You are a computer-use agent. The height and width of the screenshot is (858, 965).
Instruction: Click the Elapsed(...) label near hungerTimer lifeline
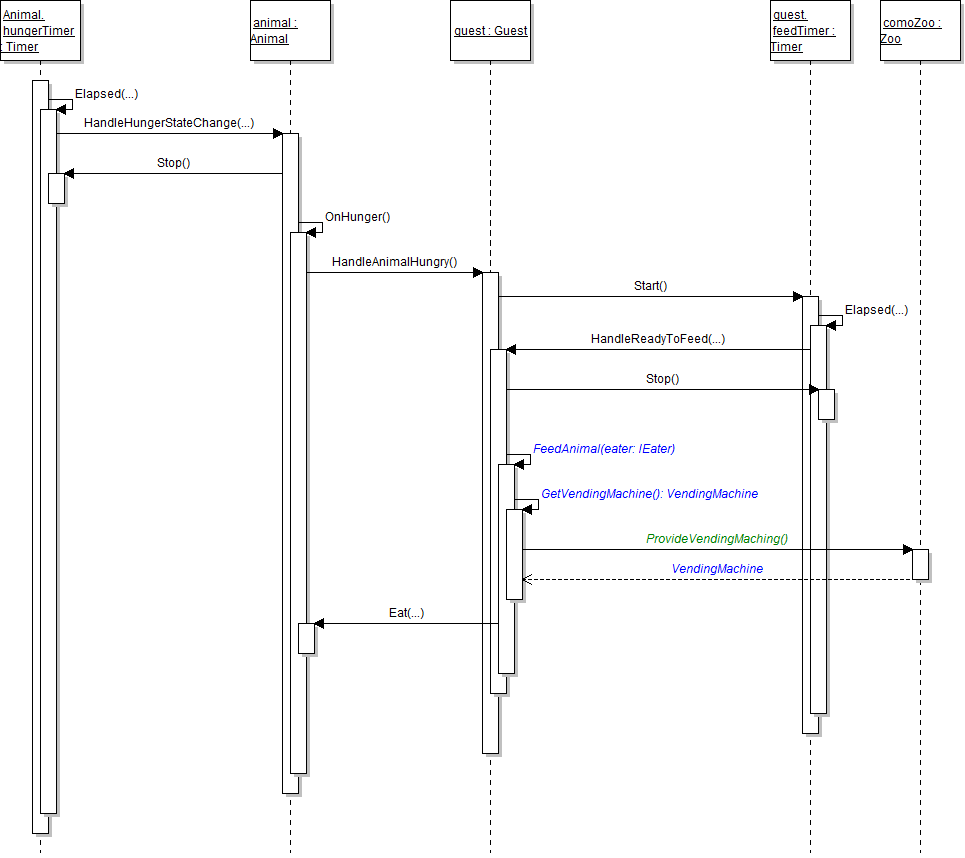click(x=106, y=94)
